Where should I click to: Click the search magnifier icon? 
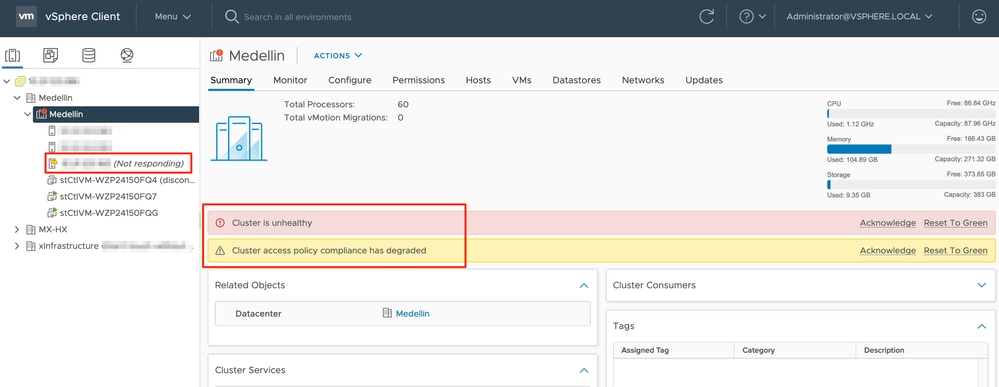click(231, 17)
